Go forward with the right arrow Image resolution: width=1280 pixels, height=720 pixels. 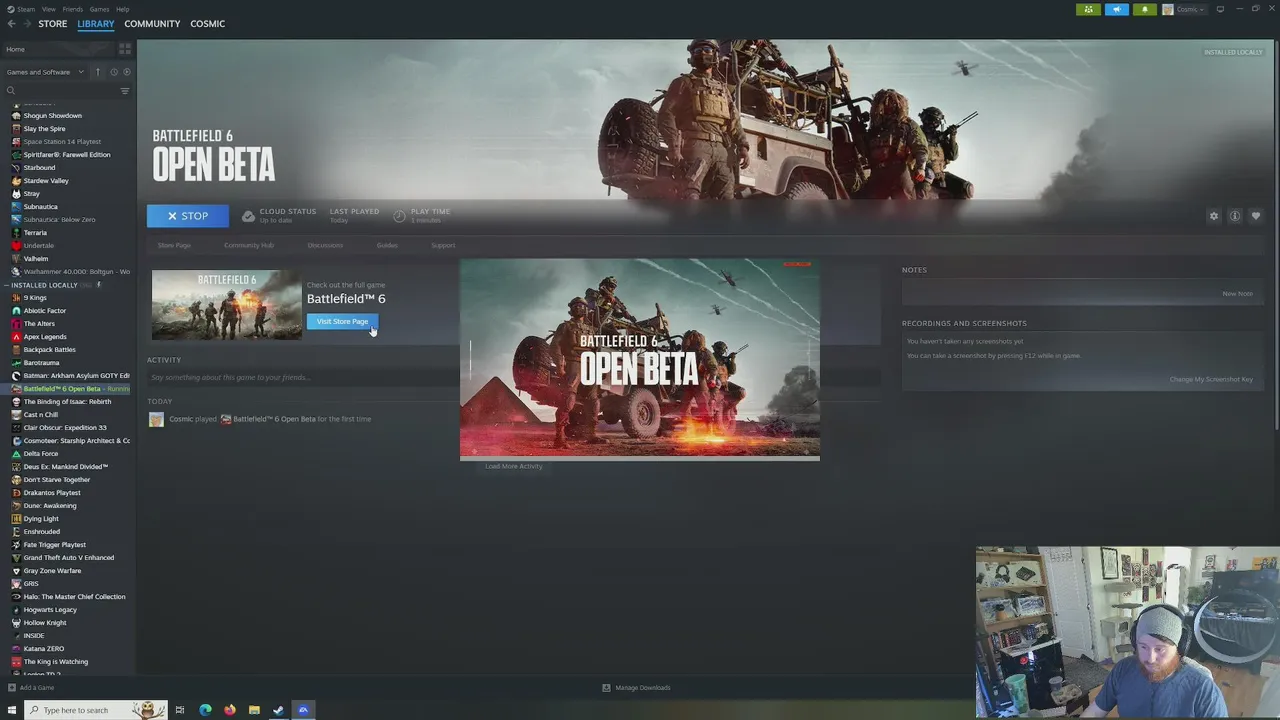[x=27, y=24]
